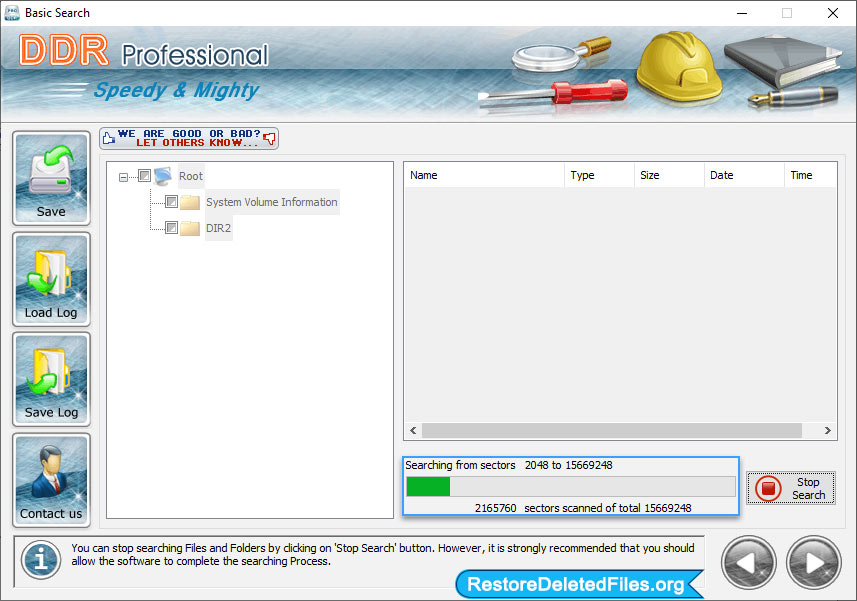Select the Root tree label
The image size is (857, 601).
coord(191,176)
